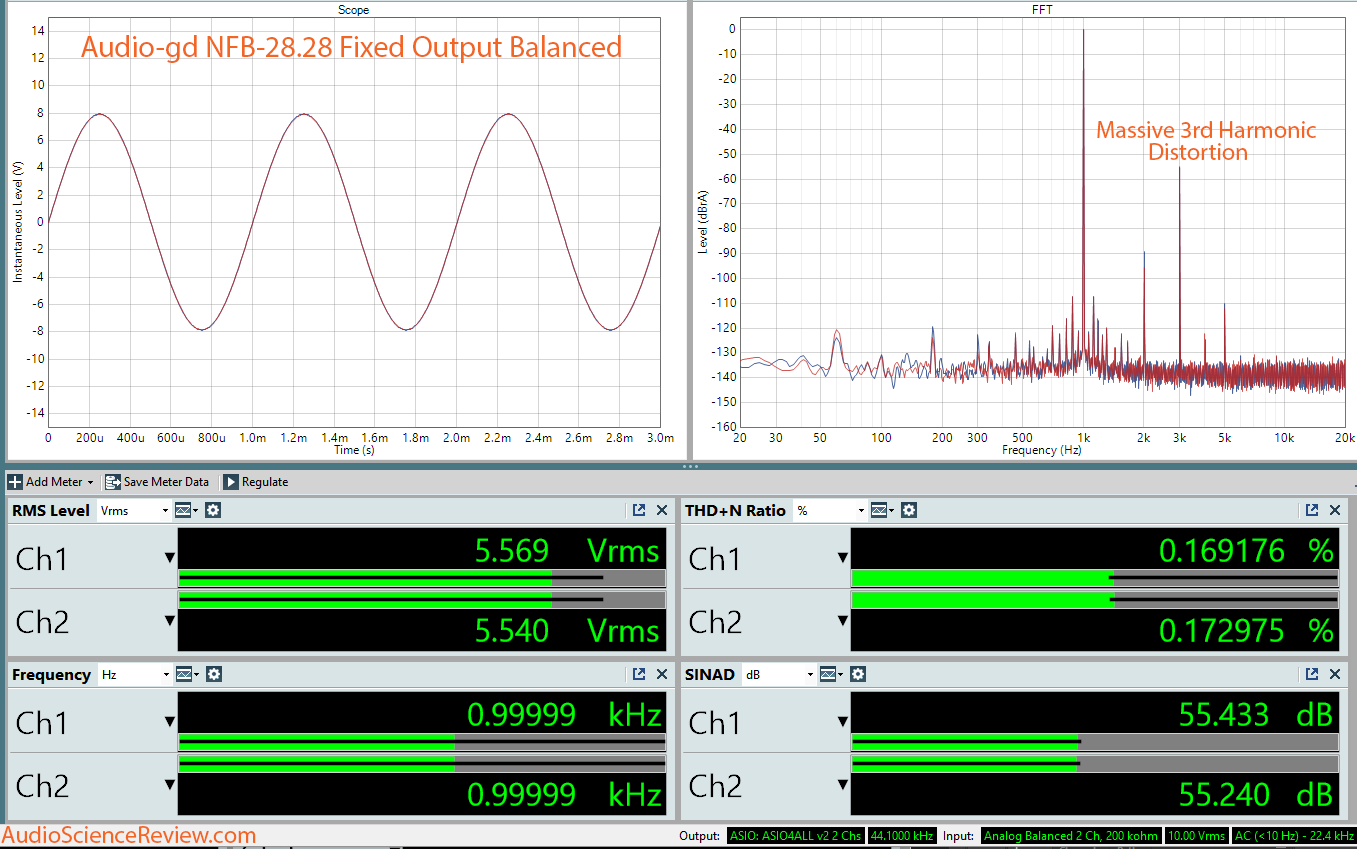Select the 55.240 dB SINAD reading
The height and width of the screenshot is (849, 1357).
pos(1255,794)
